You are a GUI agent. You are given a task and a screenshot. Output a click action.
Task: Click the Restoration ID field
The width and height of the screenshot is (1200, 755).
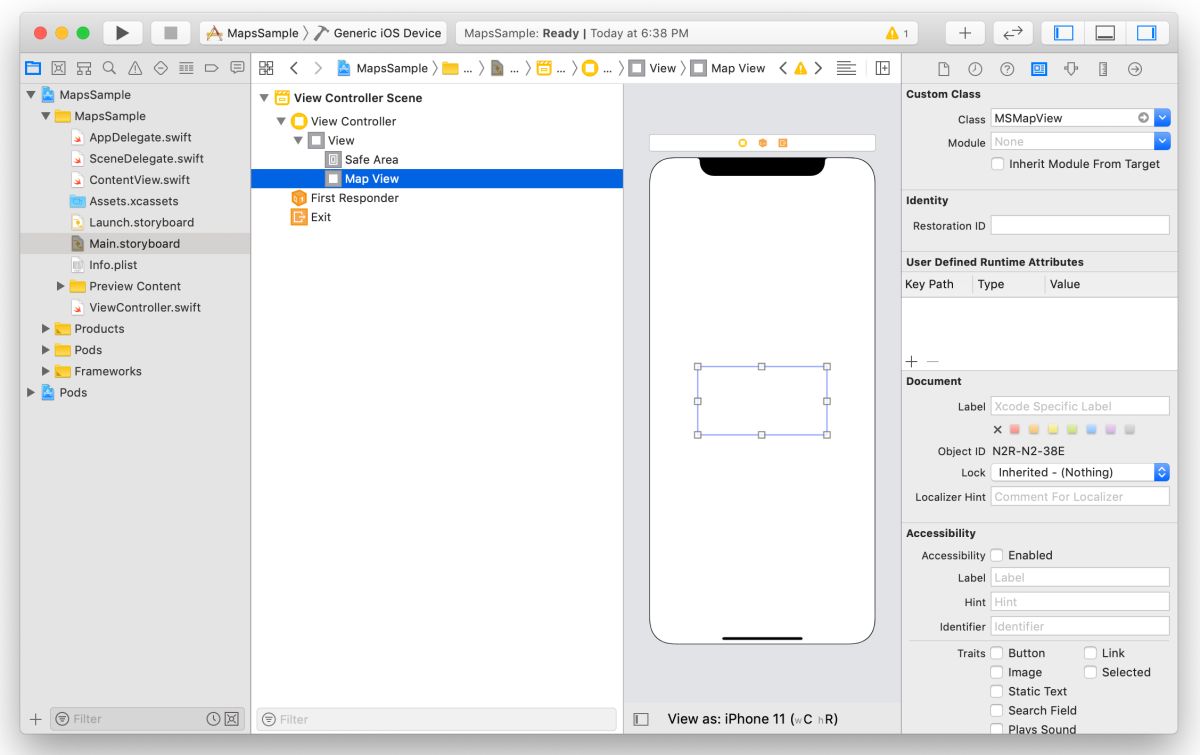[x=1080, y=225]
